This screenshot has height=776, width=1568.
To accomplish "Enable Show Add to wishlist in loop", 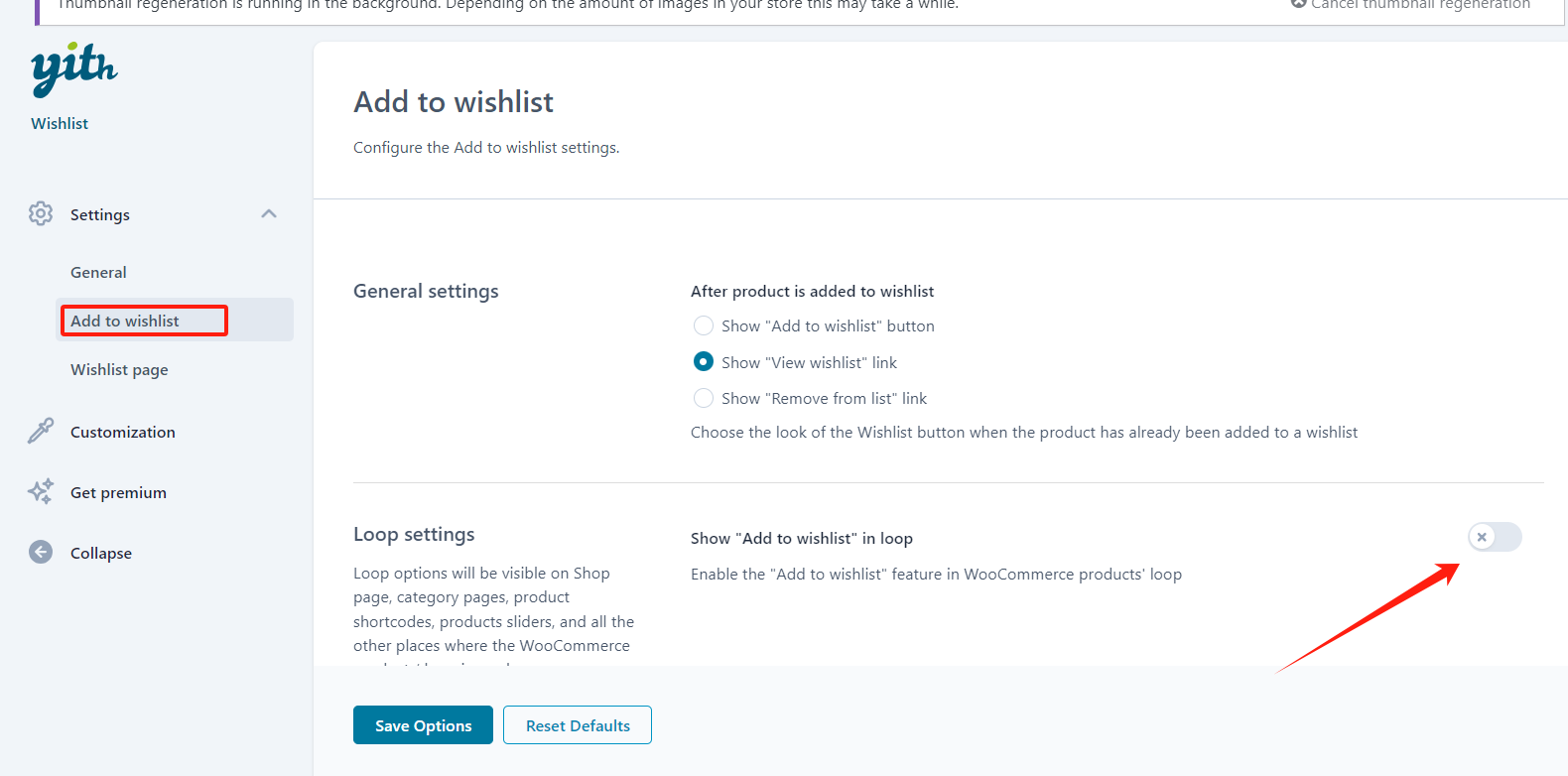I will [1494, 537].
